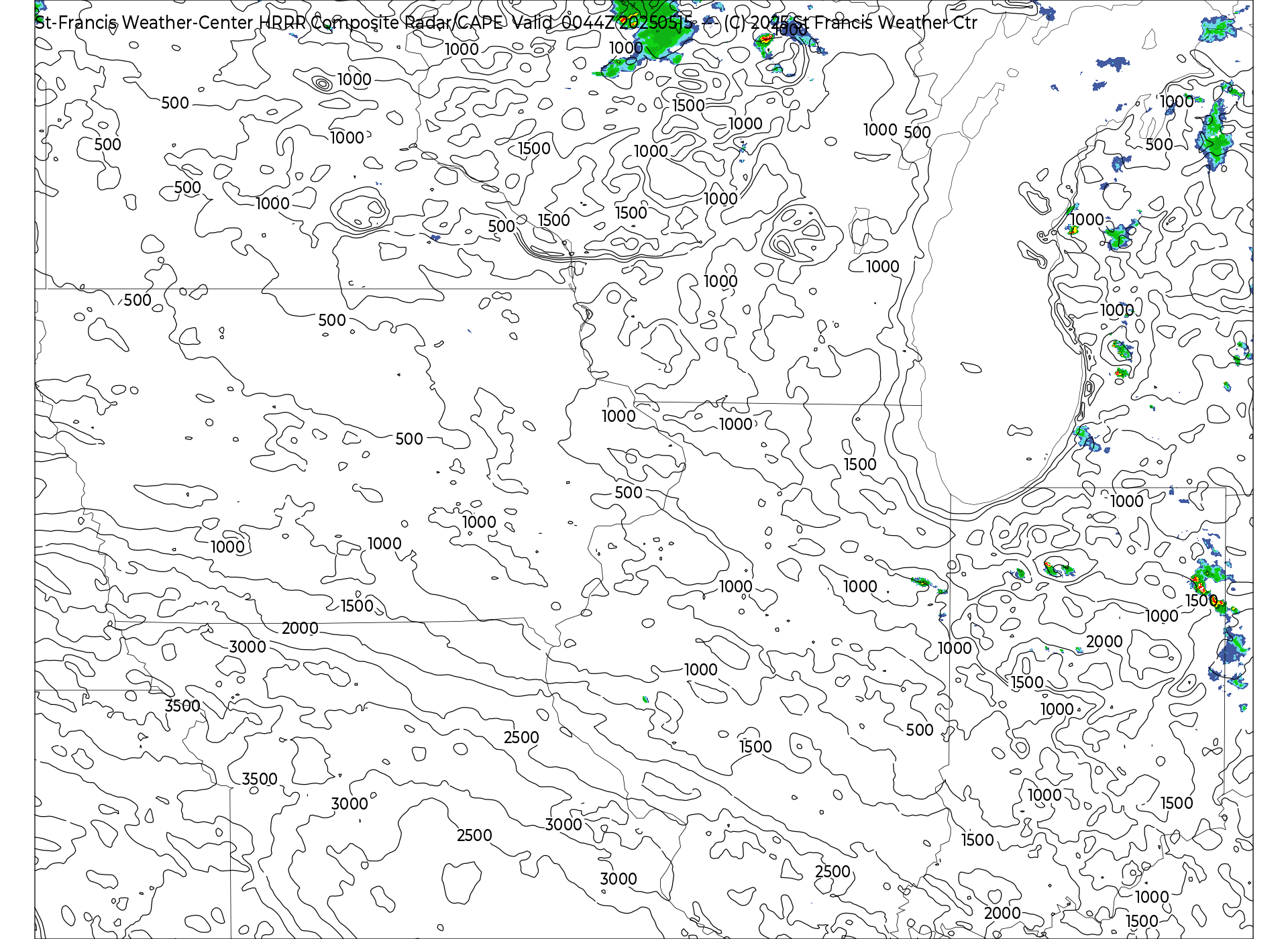The width and height of the screenshot is (1288, 939).
Task: Click the 1500 label overlapping the red storm cell
Action: coord(1201,600)
